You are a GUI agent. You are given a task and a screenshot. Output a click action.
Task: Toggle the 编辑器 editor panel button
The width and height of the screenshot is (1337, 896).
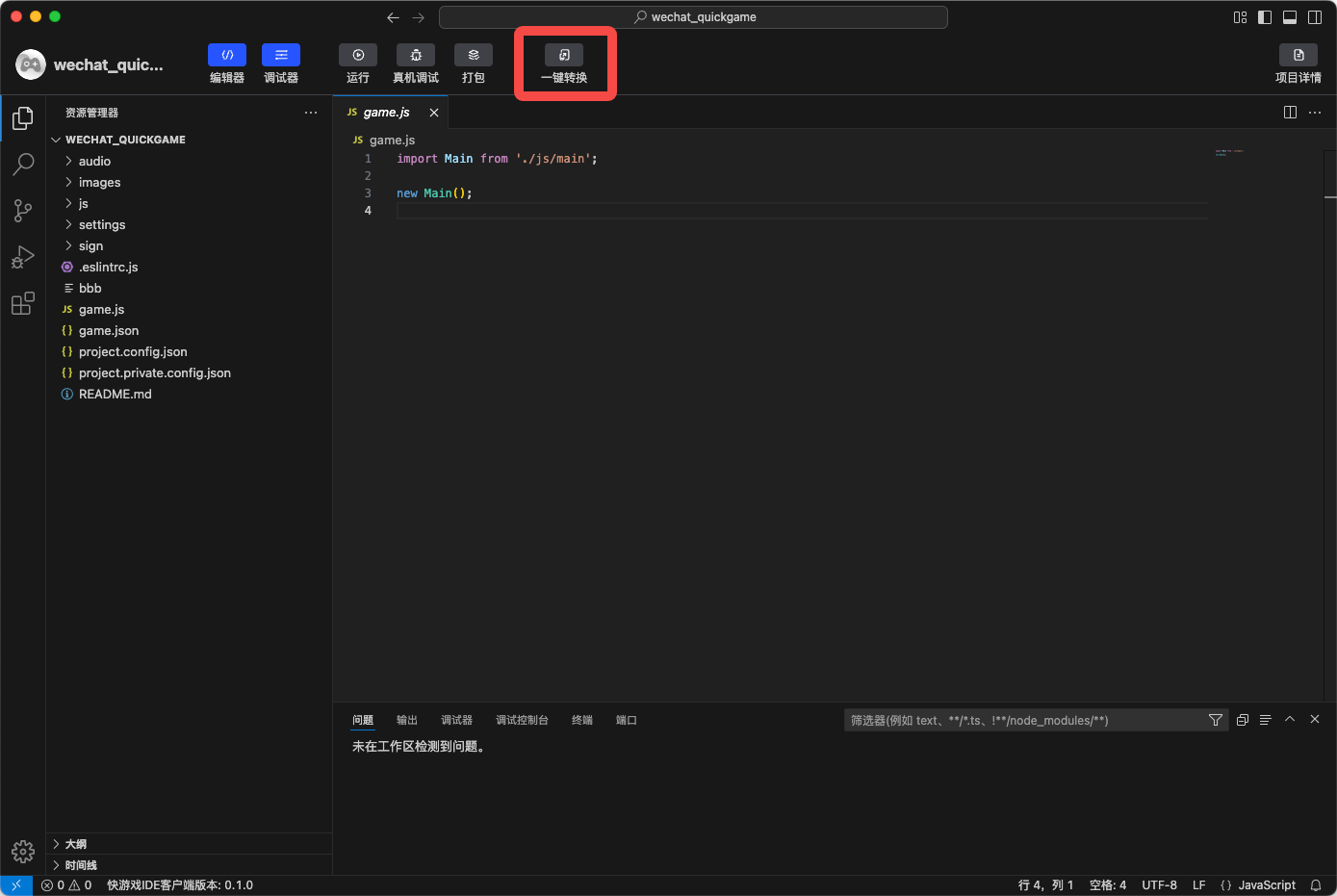click(227, 56)
